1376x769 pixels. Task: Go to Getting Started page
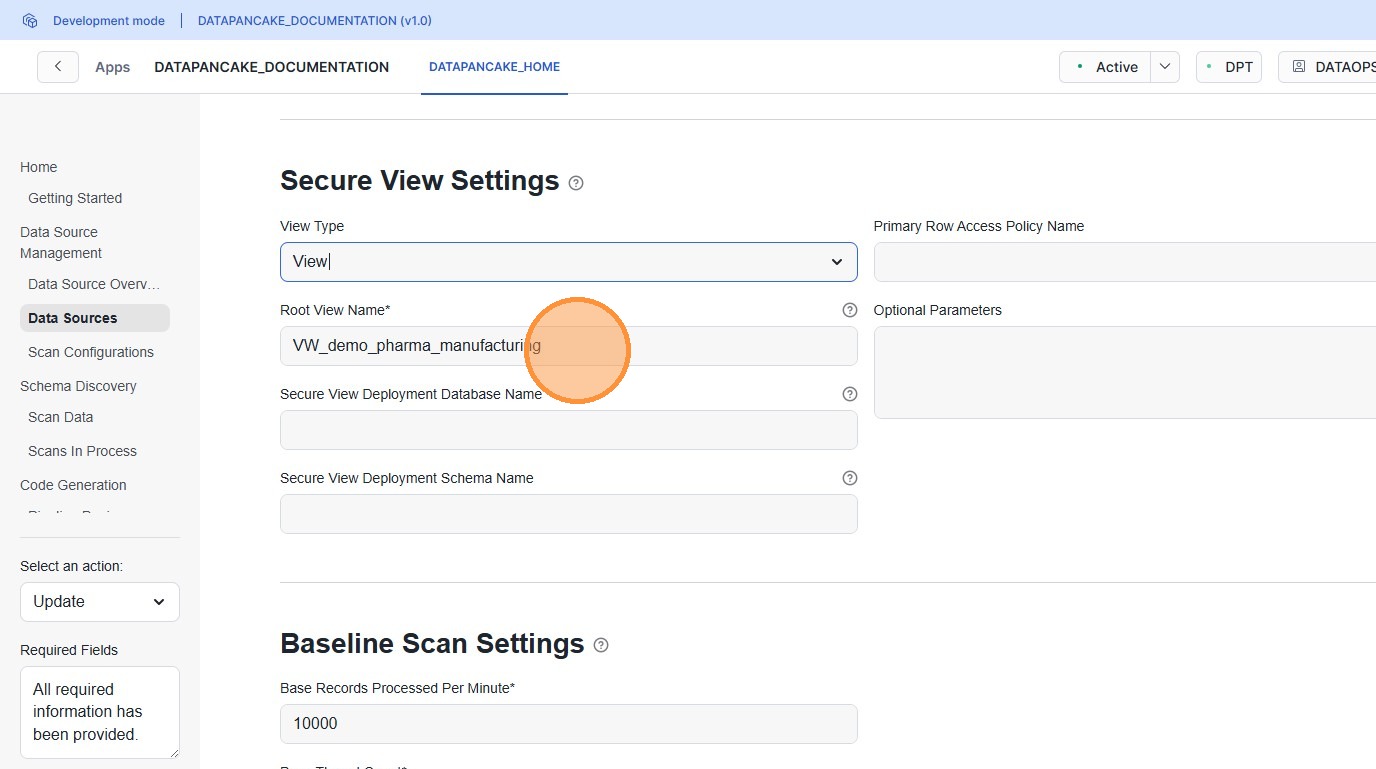[75, 198]
